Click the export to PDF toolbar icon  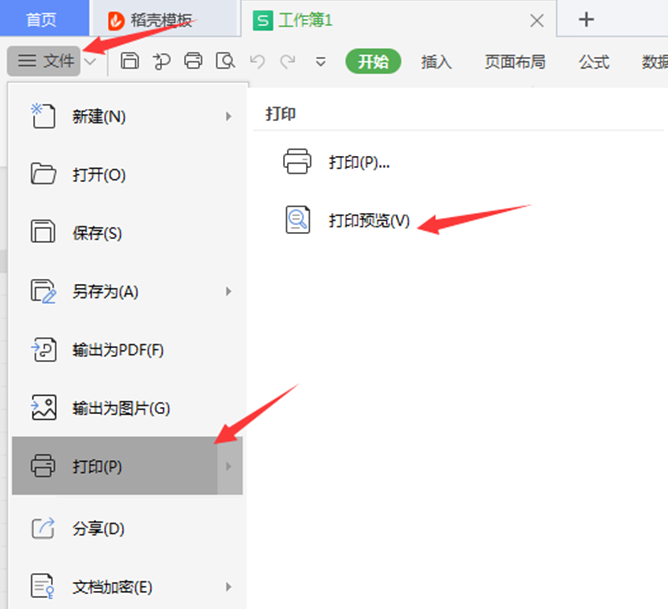click(161, 61)
